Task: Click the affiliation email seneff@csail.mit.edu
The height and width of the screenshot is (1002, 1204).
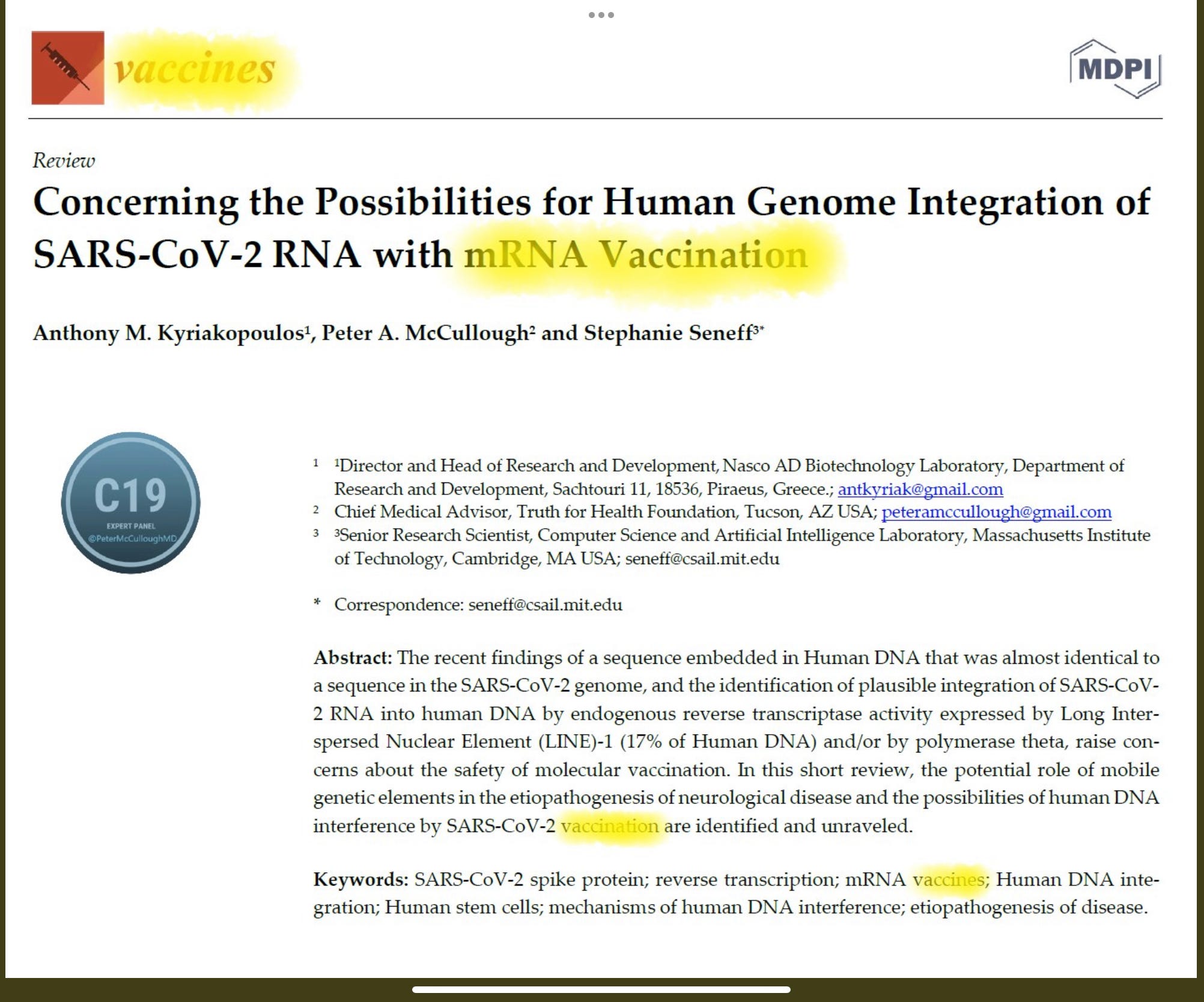Action: click(702, 559)
